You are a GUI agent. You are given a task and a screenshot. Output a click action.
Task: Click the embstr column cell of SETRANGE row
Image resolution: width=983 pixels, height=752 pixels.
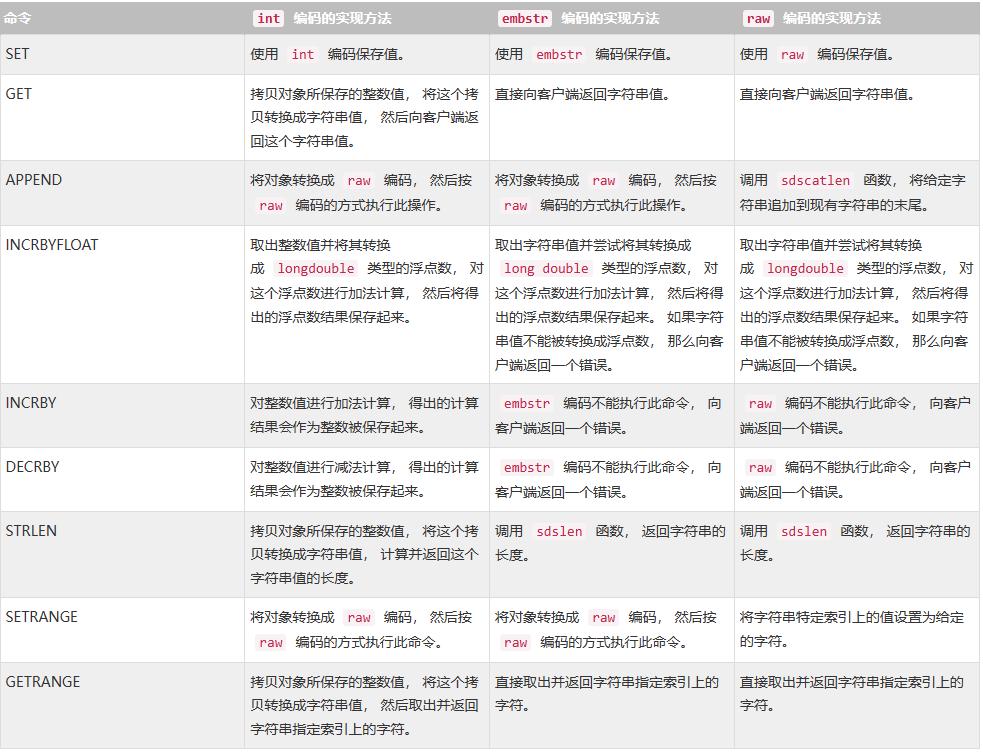612,629
